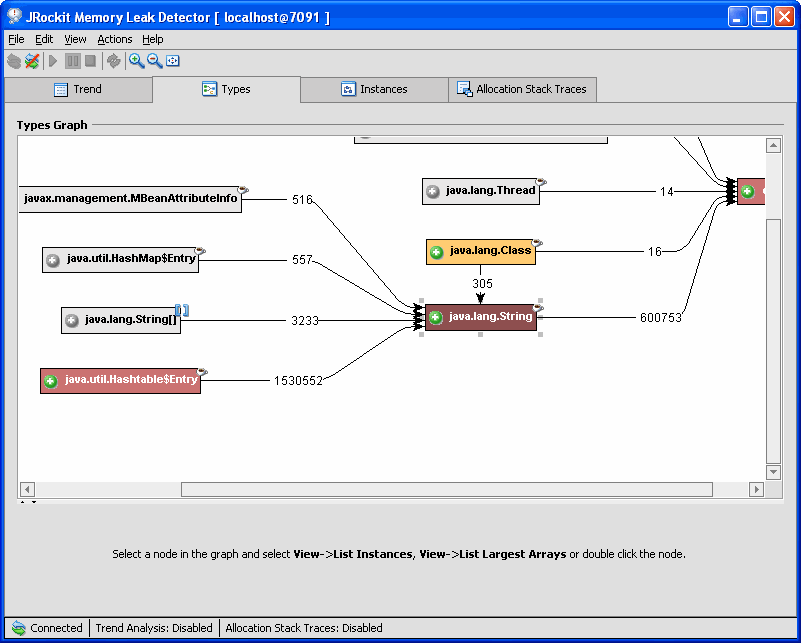
Task: Expand the partially visible red node at right
Action: pyautogui.click(x=747, y=192)
